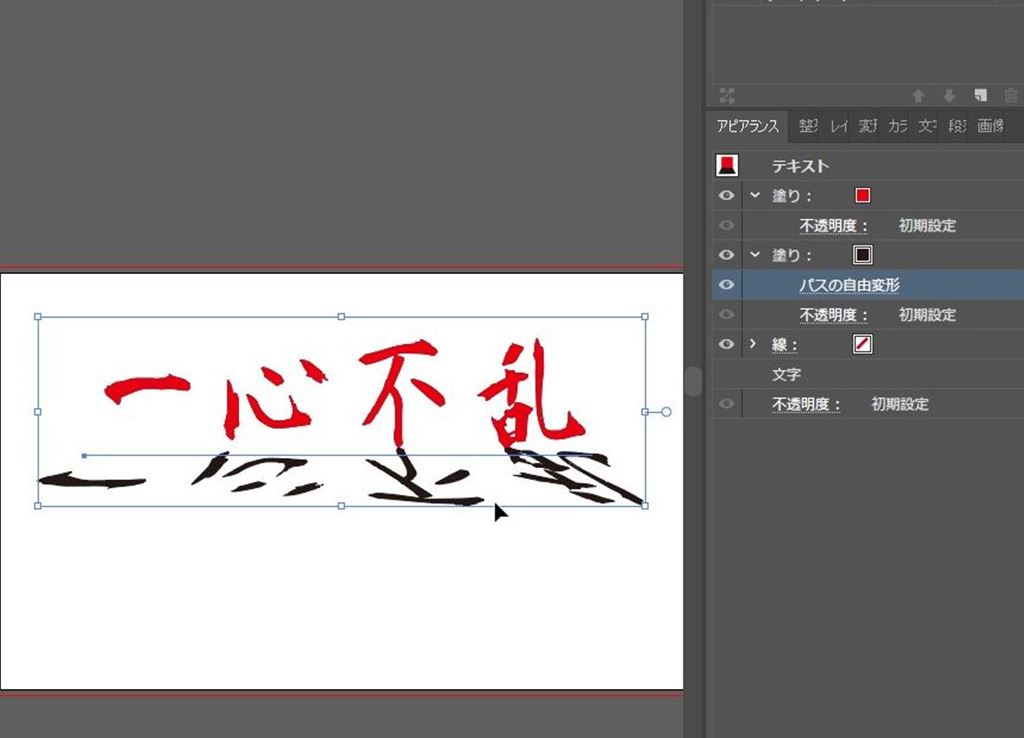
Task: Toggle visibility of the 線 stroke
Action: coord(727,344)
